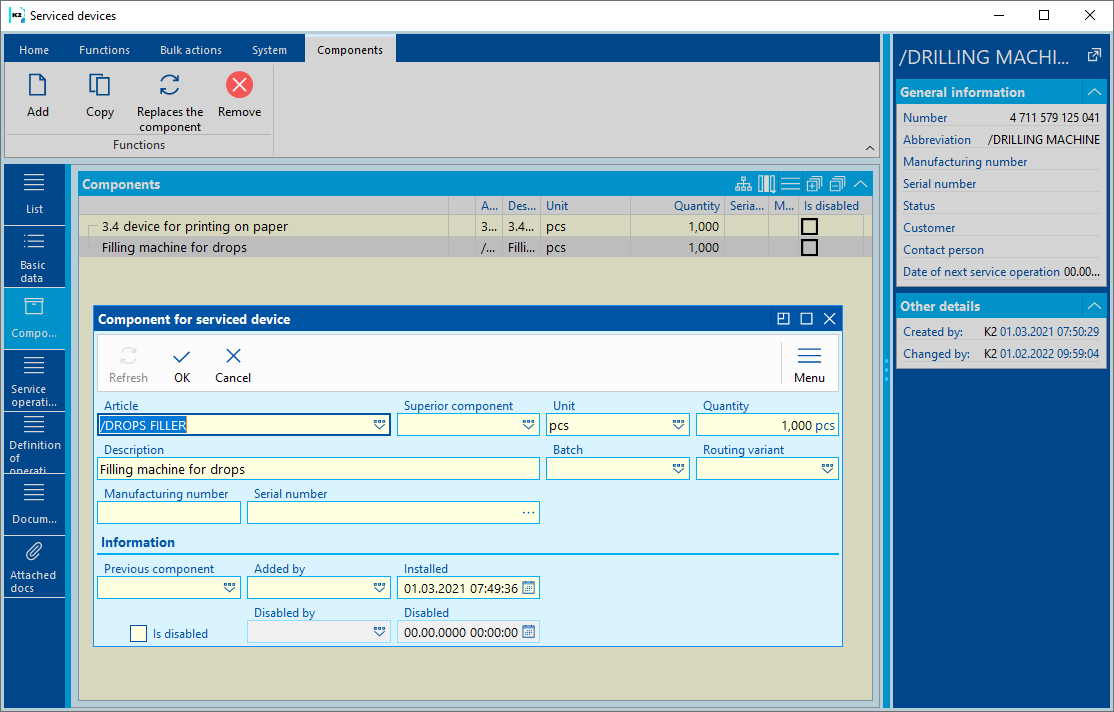
Task: Toggle the Is disabled checkbox in dialog
Action: tap(139, 633)
